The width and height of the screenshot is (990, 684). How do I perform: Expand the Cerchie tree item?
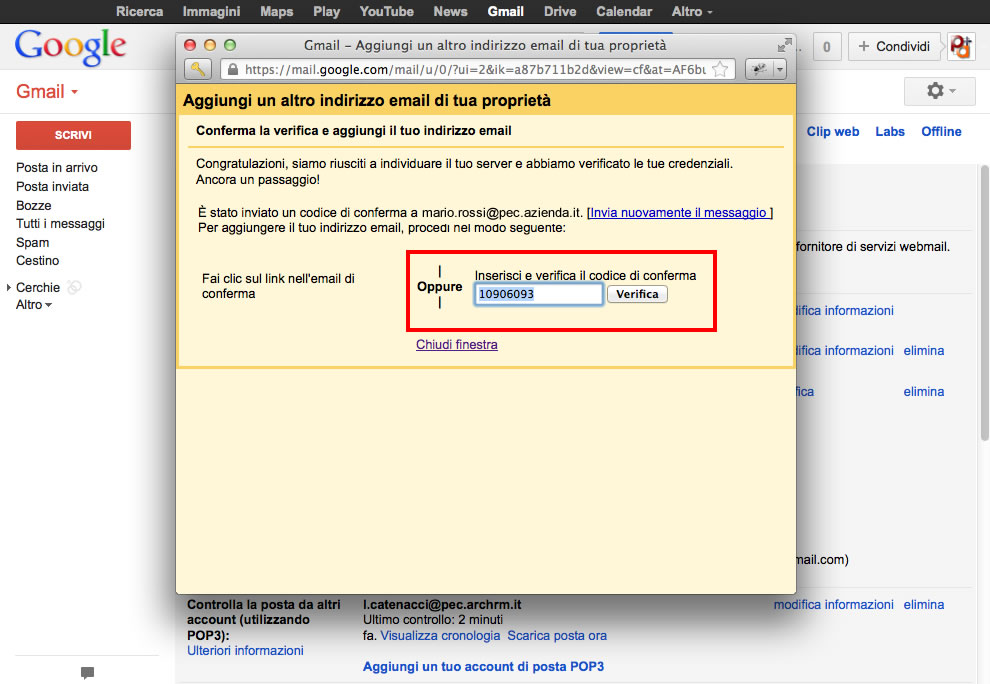click(x=10, y=288)
